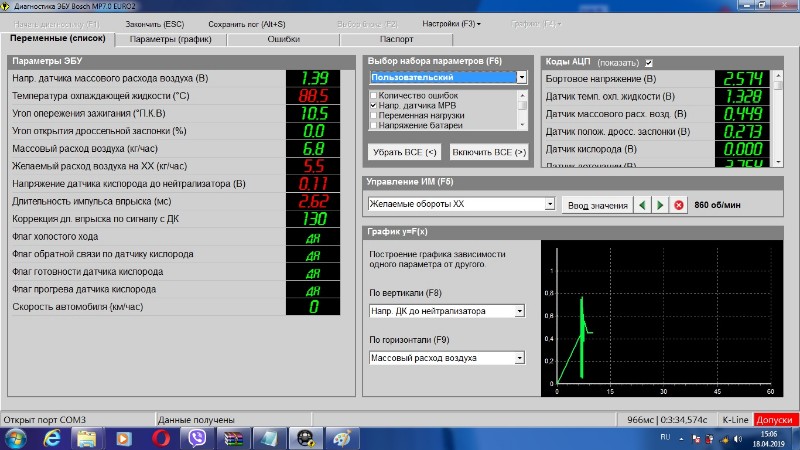
Task: Open vertical axis Напр. ДК до нейтрализатора dropdown
Action: [x=519, y=311]
